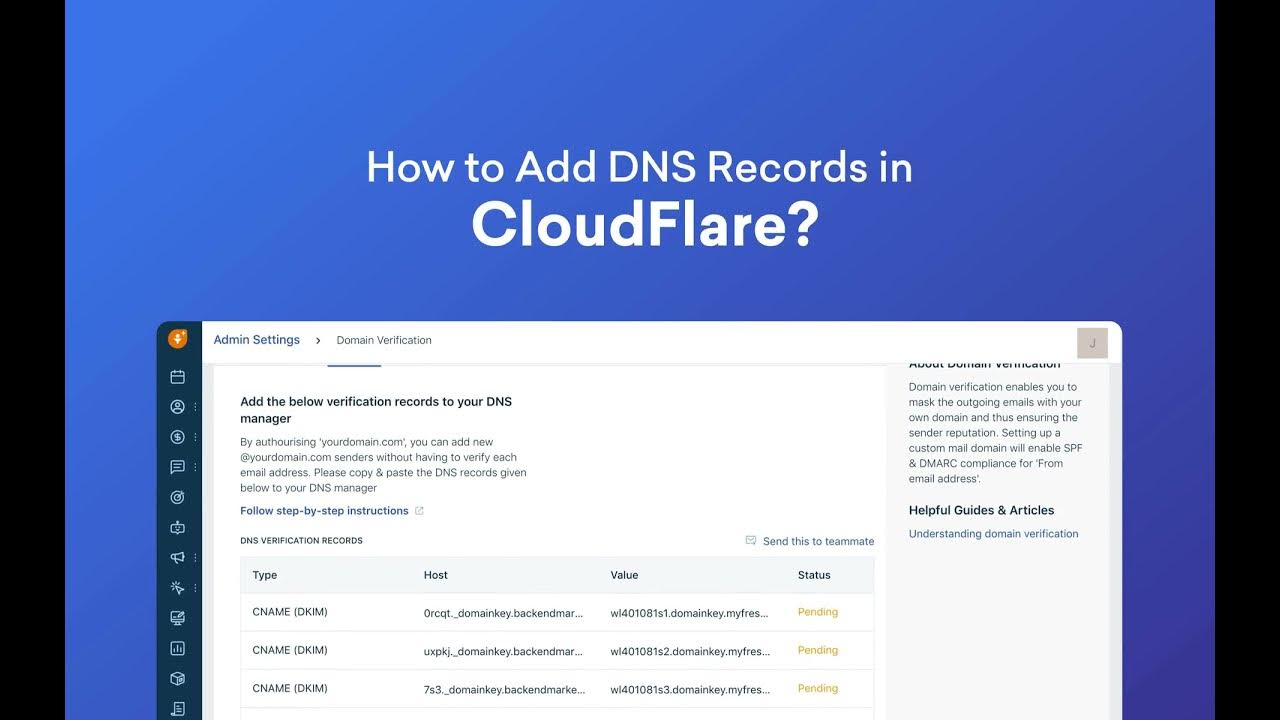Open the deals dollar icon in sidebar
1280x720 pixels.
[178, 437]
